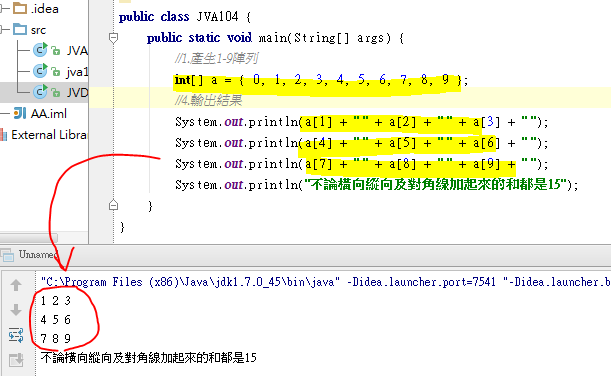Click the horizontal scrollbar of project panel
This screenshot has height=376, width=611.
[29, 237]
